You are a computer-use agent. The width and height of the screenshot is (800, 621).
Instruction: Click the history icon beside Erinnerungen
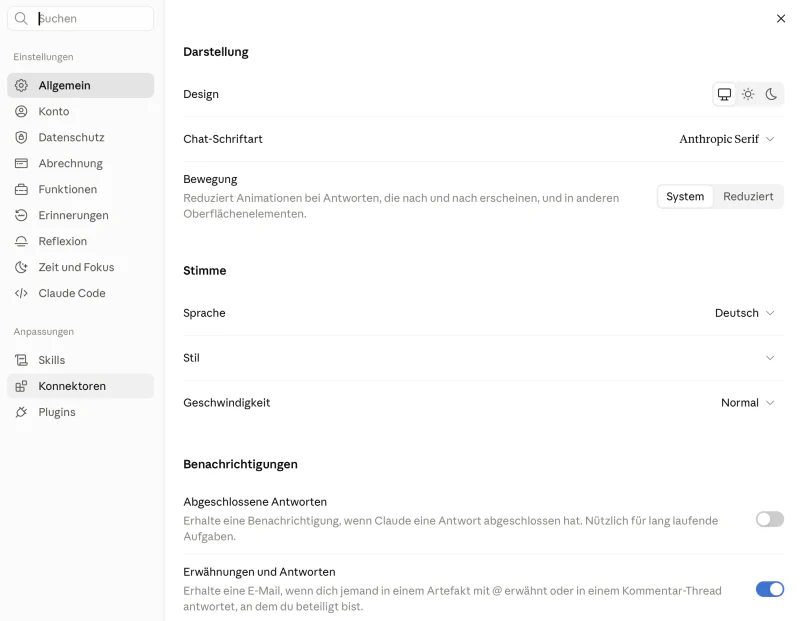tap(21, 215)
